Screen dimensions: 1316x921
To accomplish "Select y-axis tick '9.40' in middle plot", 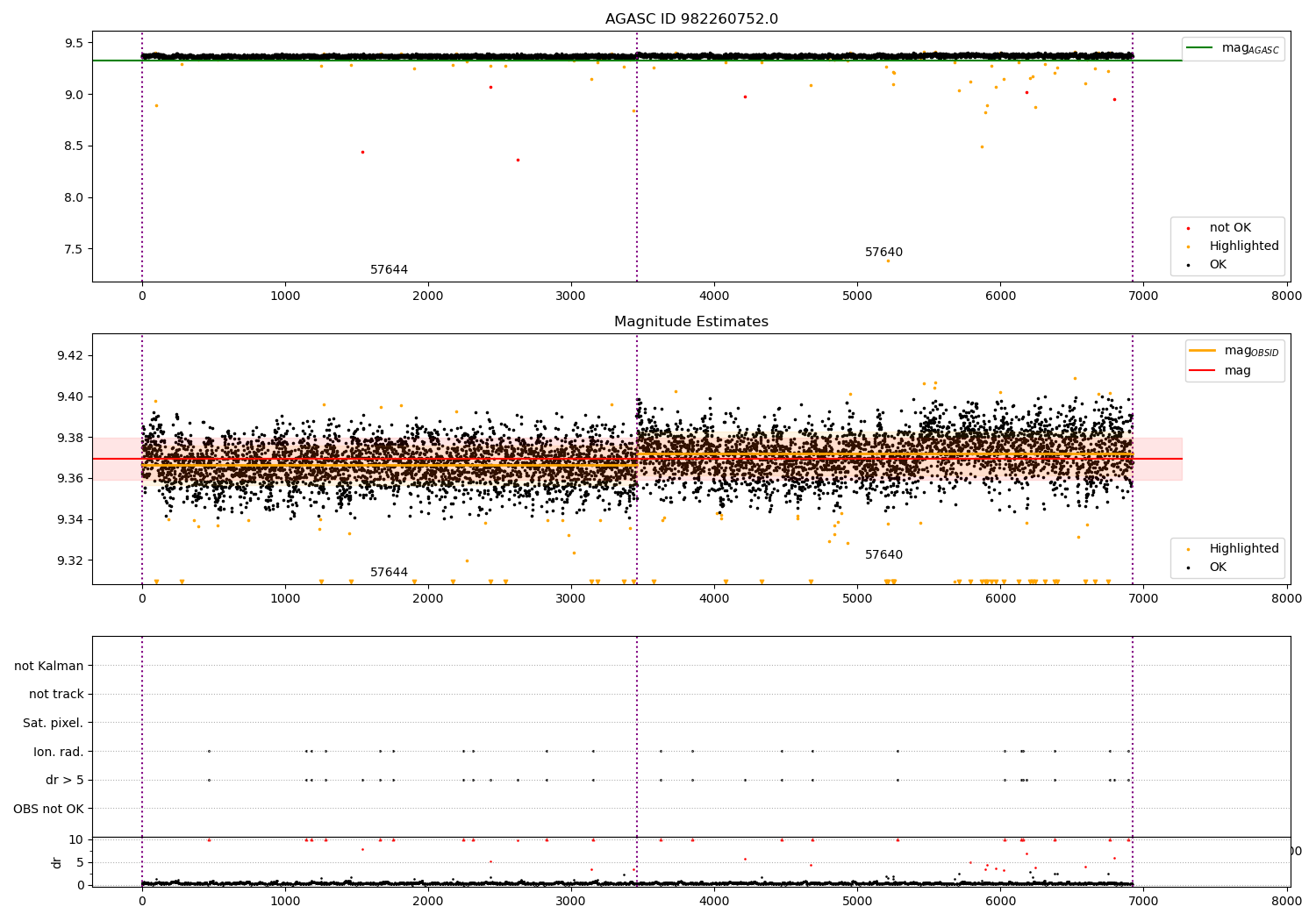I will 71,397.
